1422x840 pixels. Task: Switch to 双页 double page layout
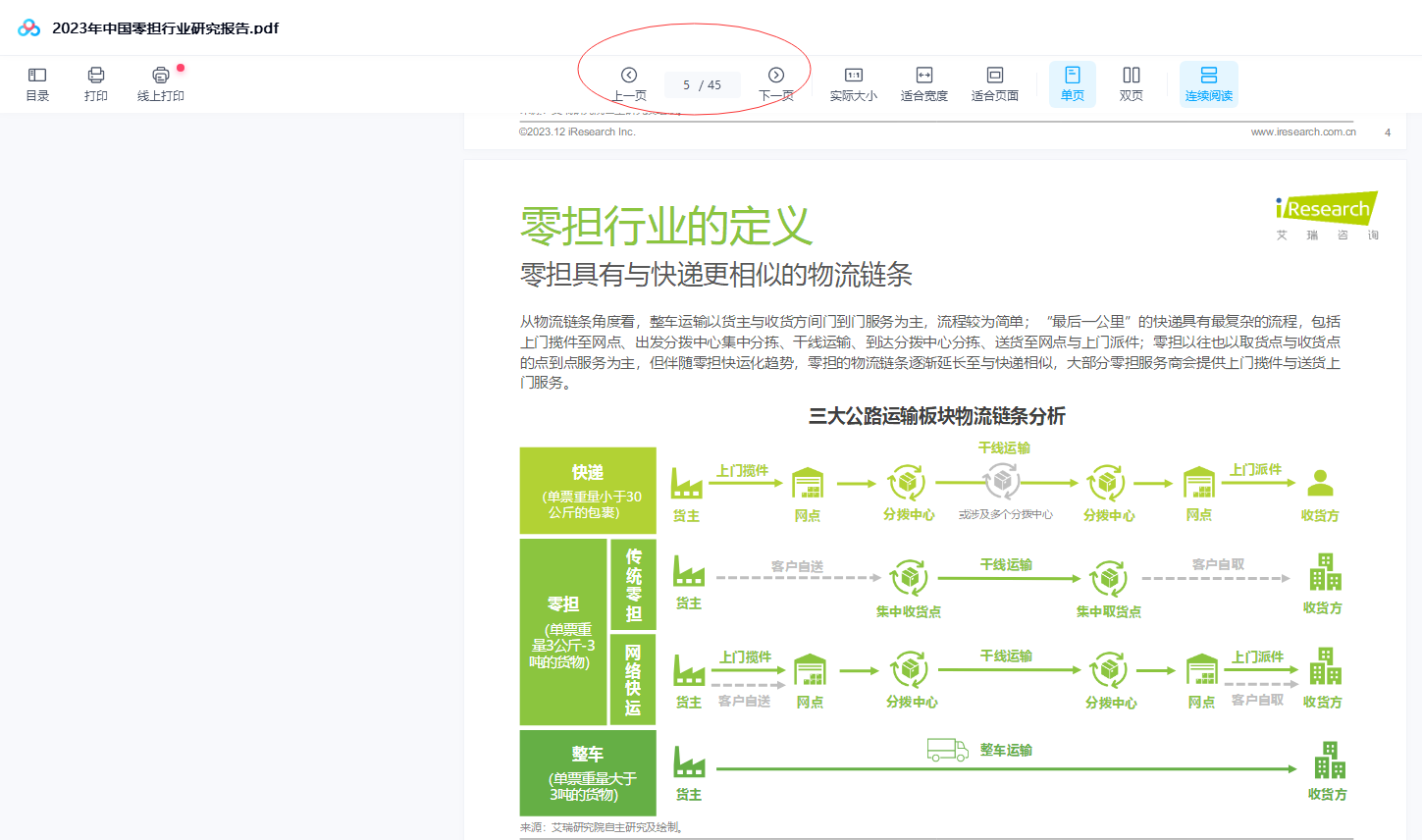(1131, 83)
